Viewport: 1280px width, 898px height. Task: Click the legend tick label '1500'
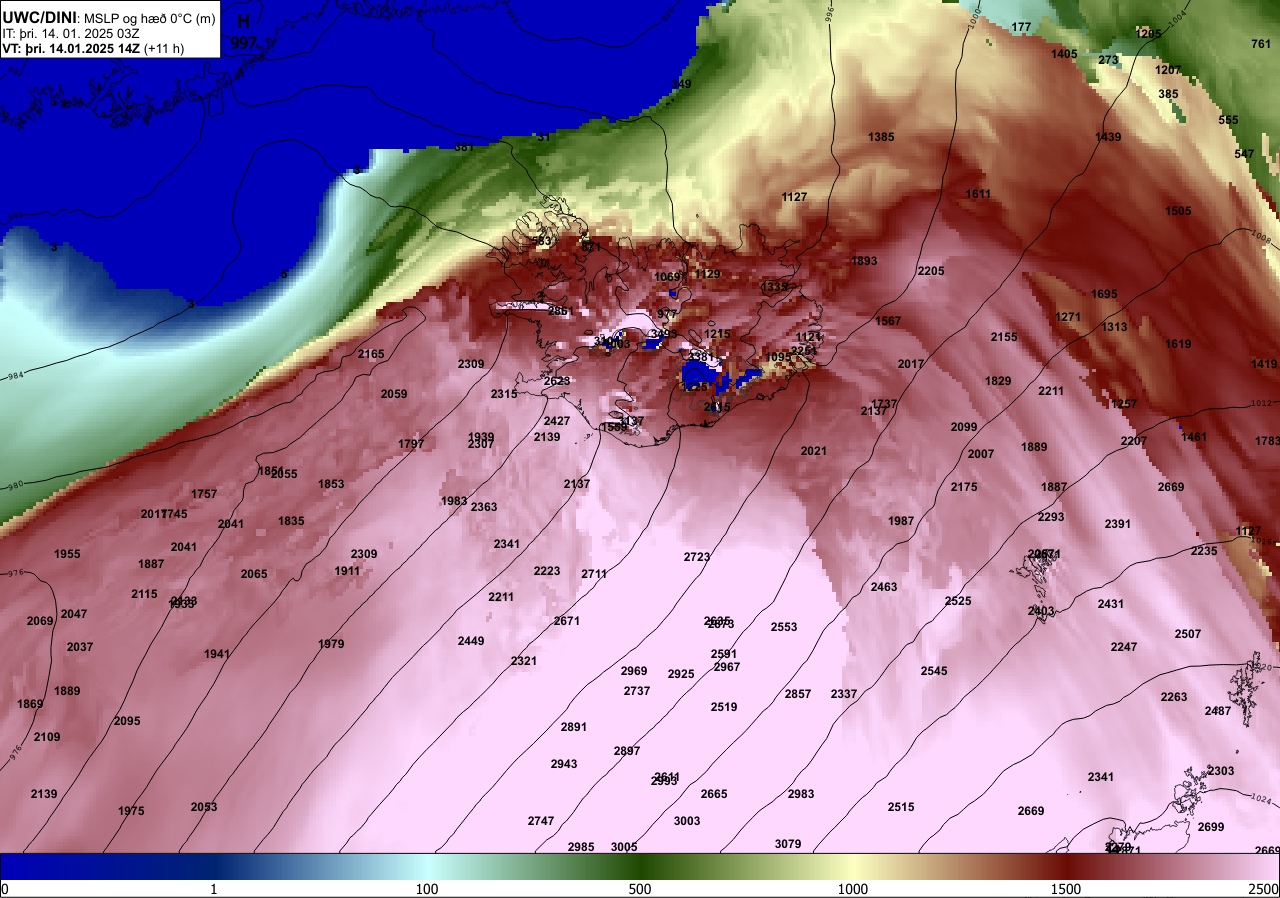pos(1066,889)
